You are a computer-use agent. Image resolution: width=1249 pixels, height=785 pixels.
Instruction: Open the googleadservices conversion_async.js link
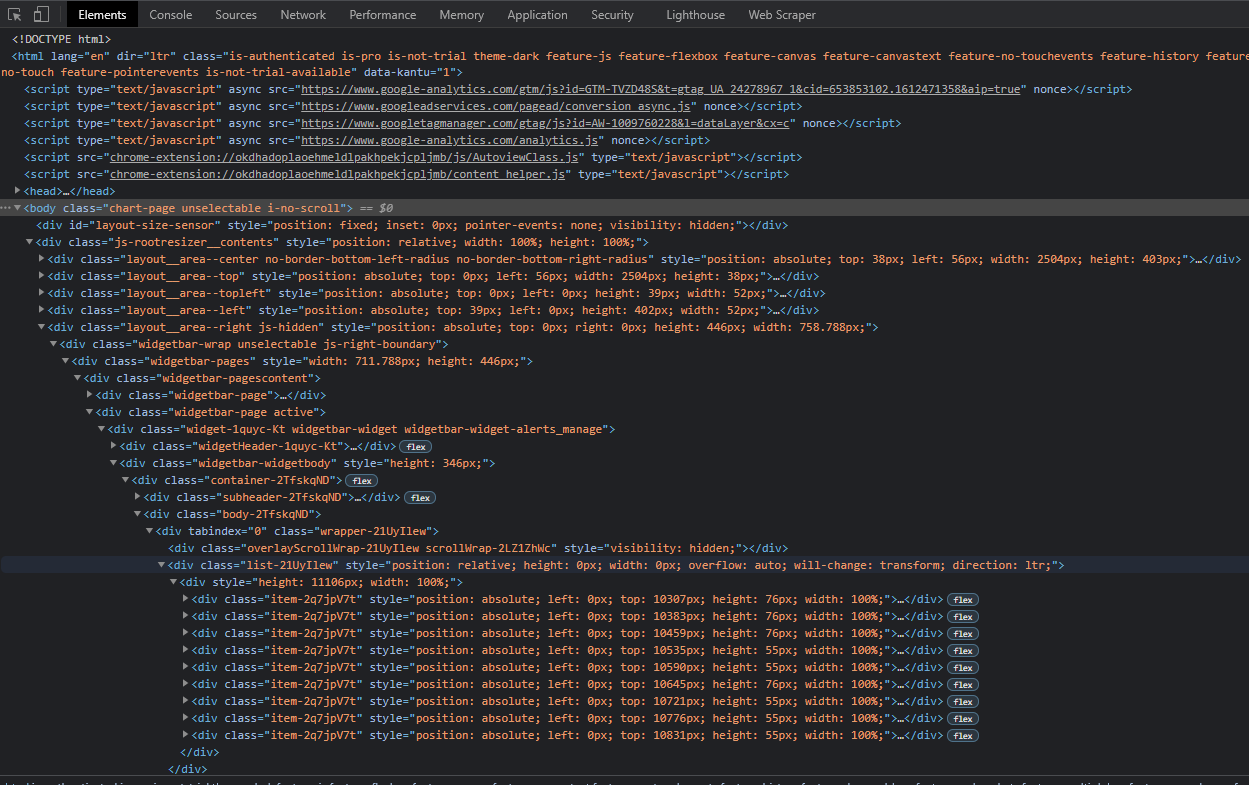497,106
